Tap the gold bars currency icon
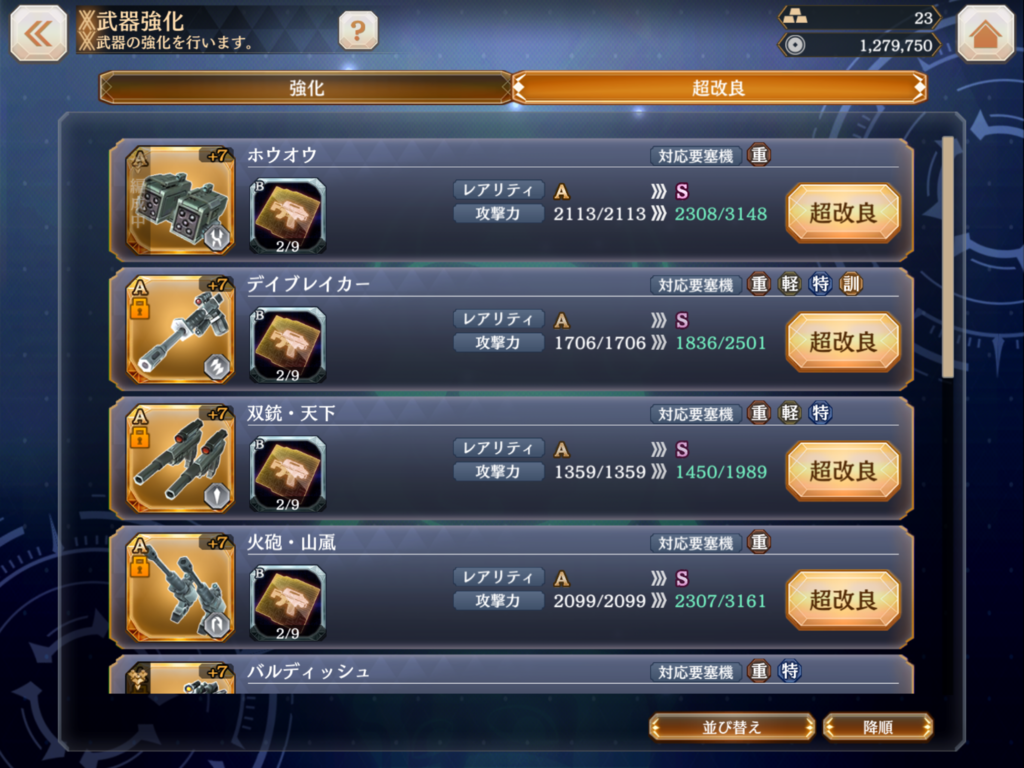Viewport: 1024px width, 768px height. click(795, 18)
